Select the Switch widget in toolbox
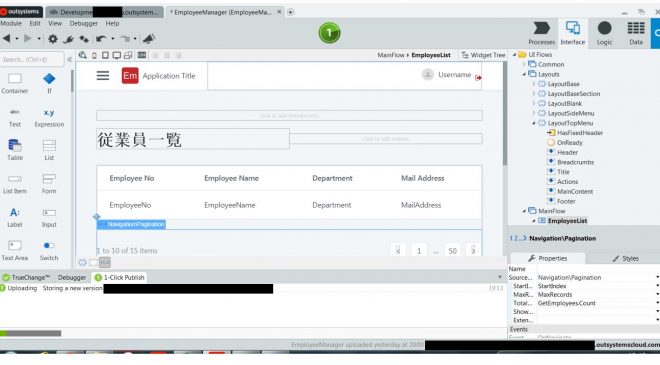Viewport: 660px width, 365px height. [49, 251]
